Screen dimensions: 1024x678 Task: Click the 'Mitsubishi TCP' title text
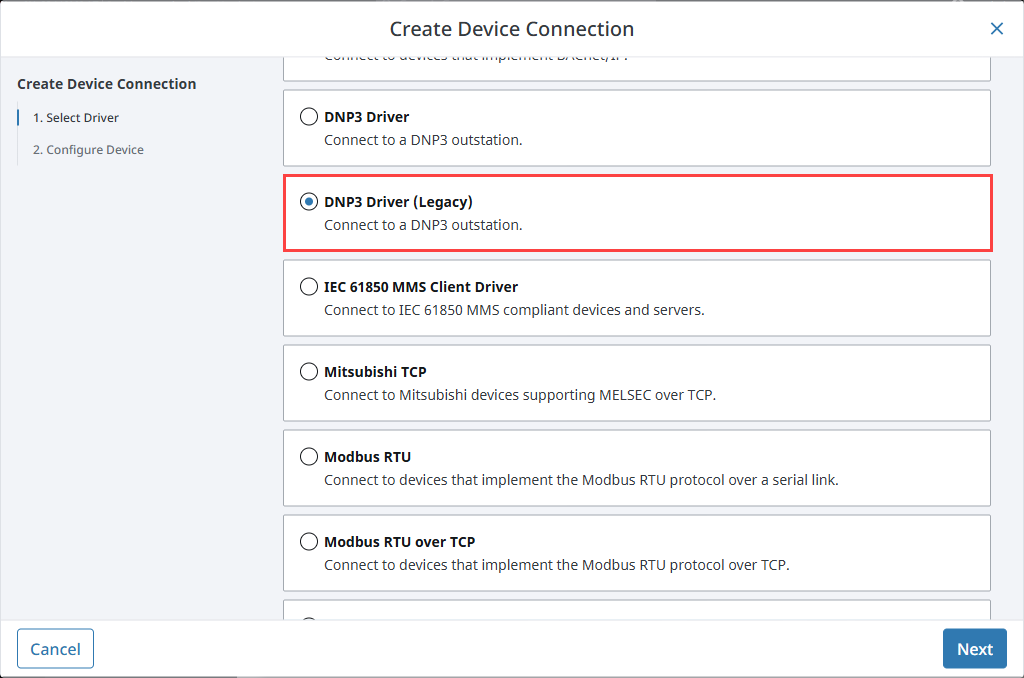375,372
